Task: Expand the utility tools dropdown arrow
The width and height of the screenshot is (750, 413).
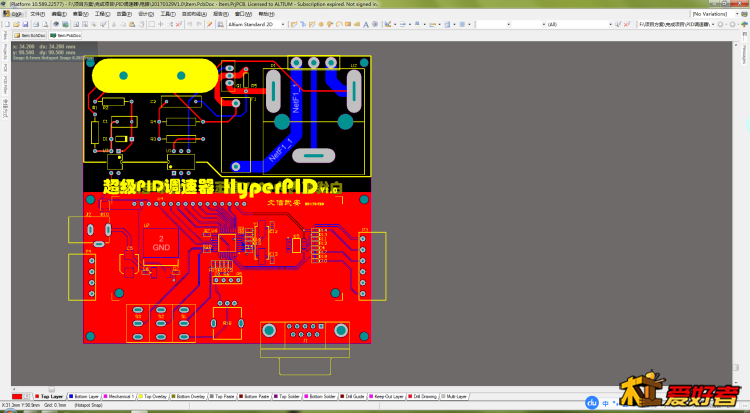Action: [x=395, y=24]
